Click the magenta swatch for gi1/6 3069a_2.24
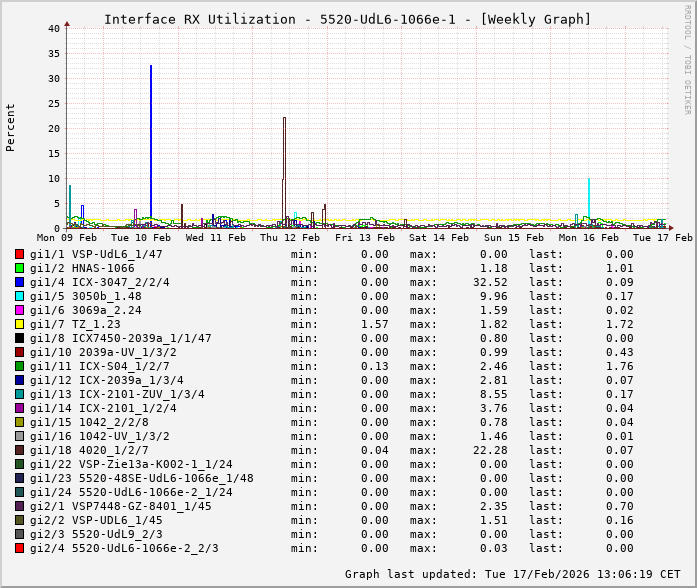The image size is (697, 588). [19, 310]
